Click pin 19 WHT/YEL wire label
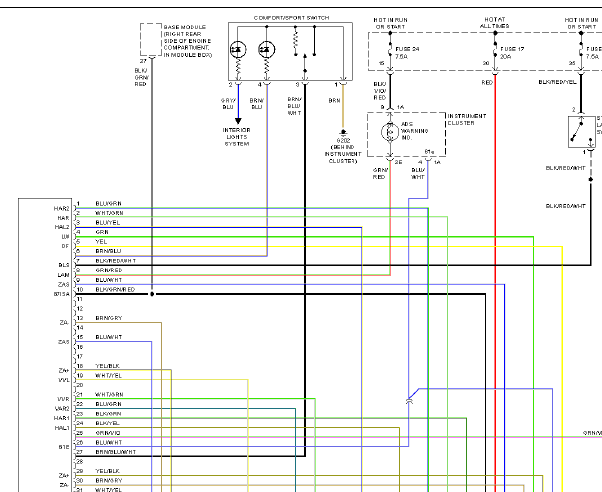The width and height of the screenshot is (602, 492). [x=109, y=375]
